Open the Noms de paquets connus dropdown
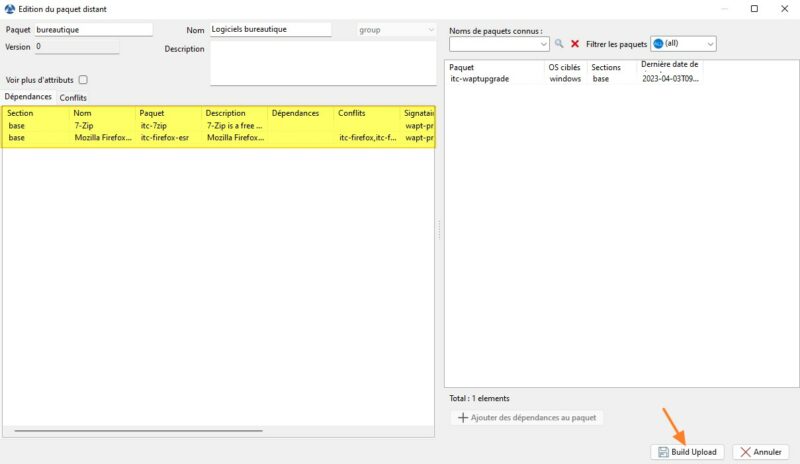 coord(544,44)
